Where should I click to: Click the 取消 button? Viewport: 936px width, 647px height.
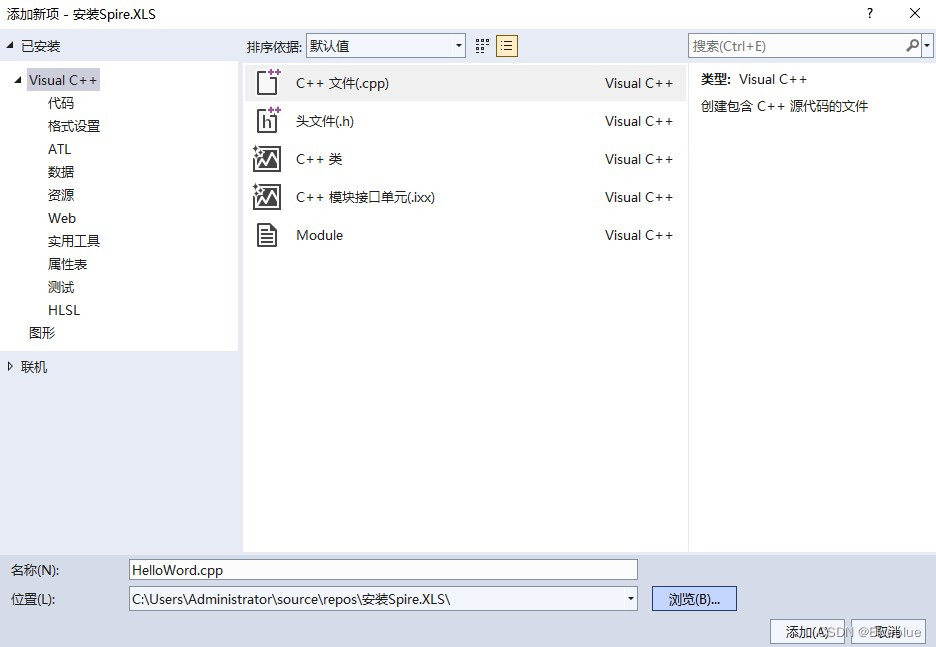pos(888,631)
